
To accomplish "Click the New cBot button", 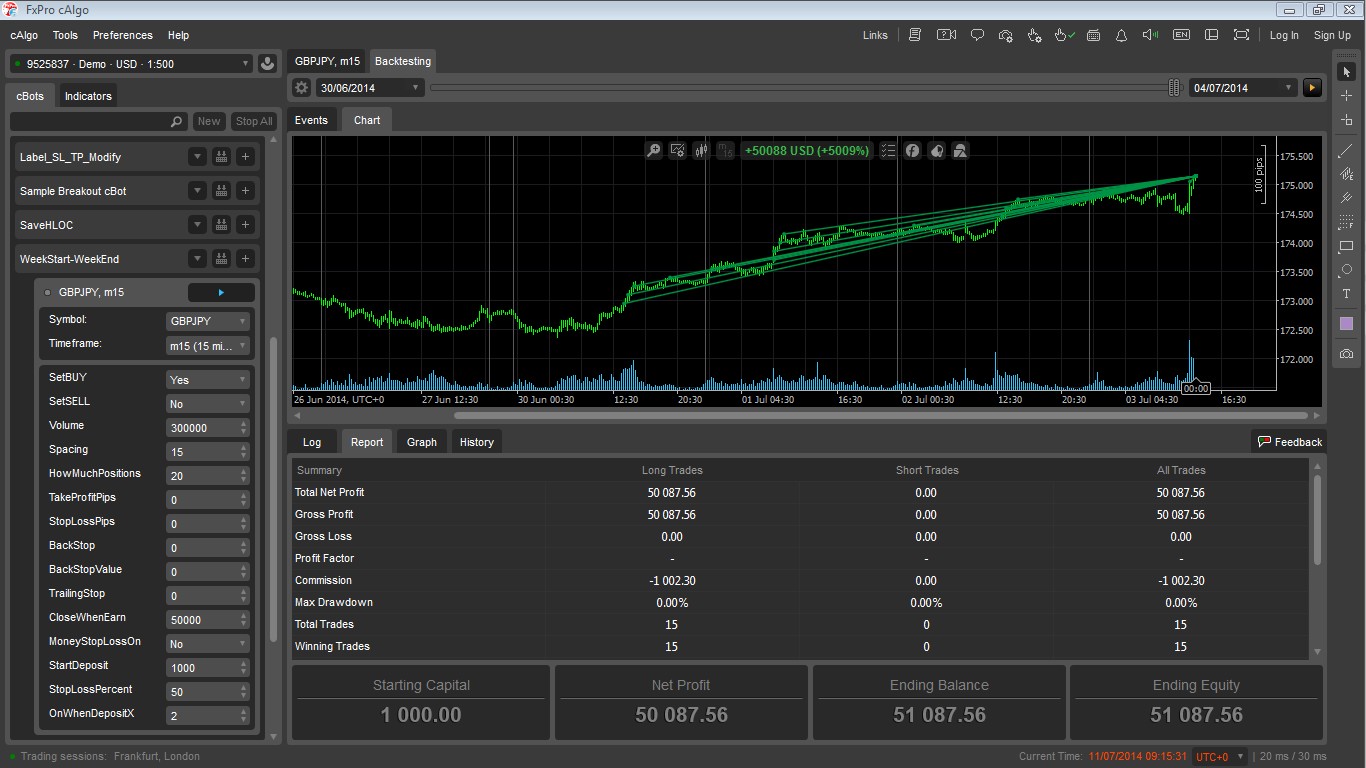I will [x=209, y=121].
